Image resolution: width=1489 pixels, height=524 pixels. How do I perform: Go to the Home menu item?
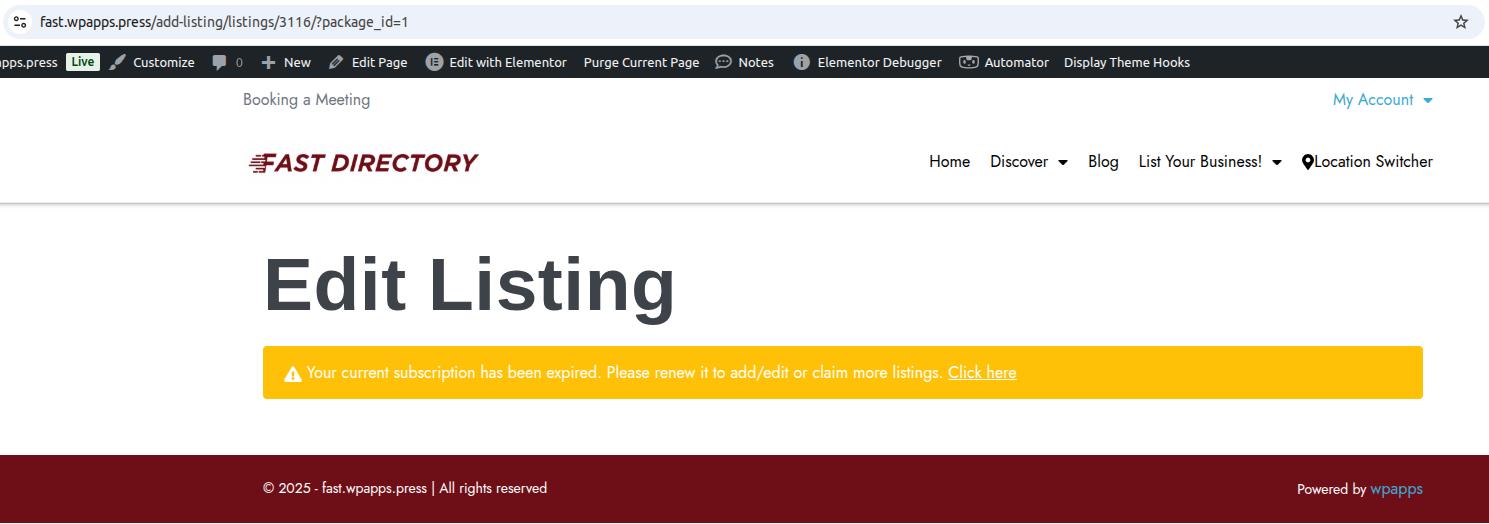coord(949,162)
